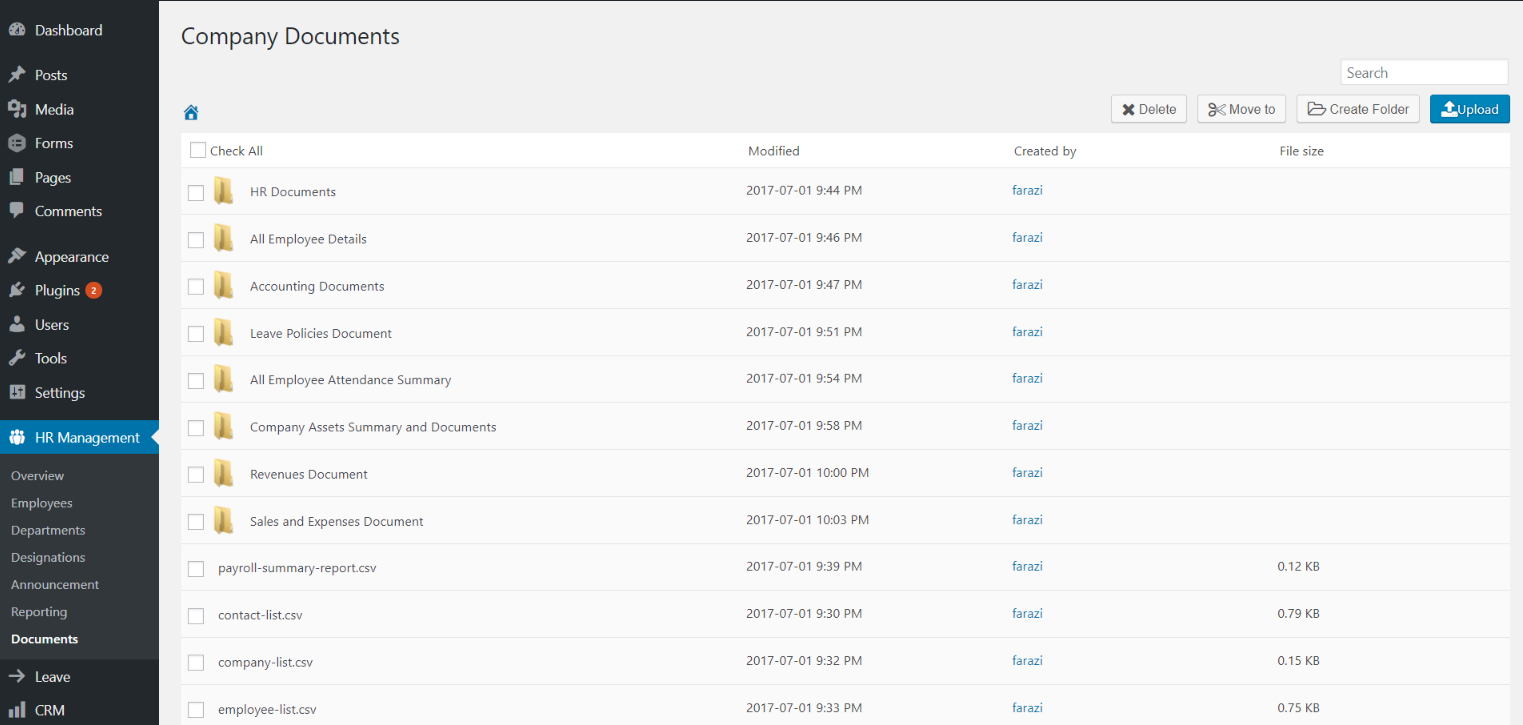Tick the Sales and Expenses Document checkbox
The height and width of the screenshot is (725, 1523).
click(x=196, y=522)
